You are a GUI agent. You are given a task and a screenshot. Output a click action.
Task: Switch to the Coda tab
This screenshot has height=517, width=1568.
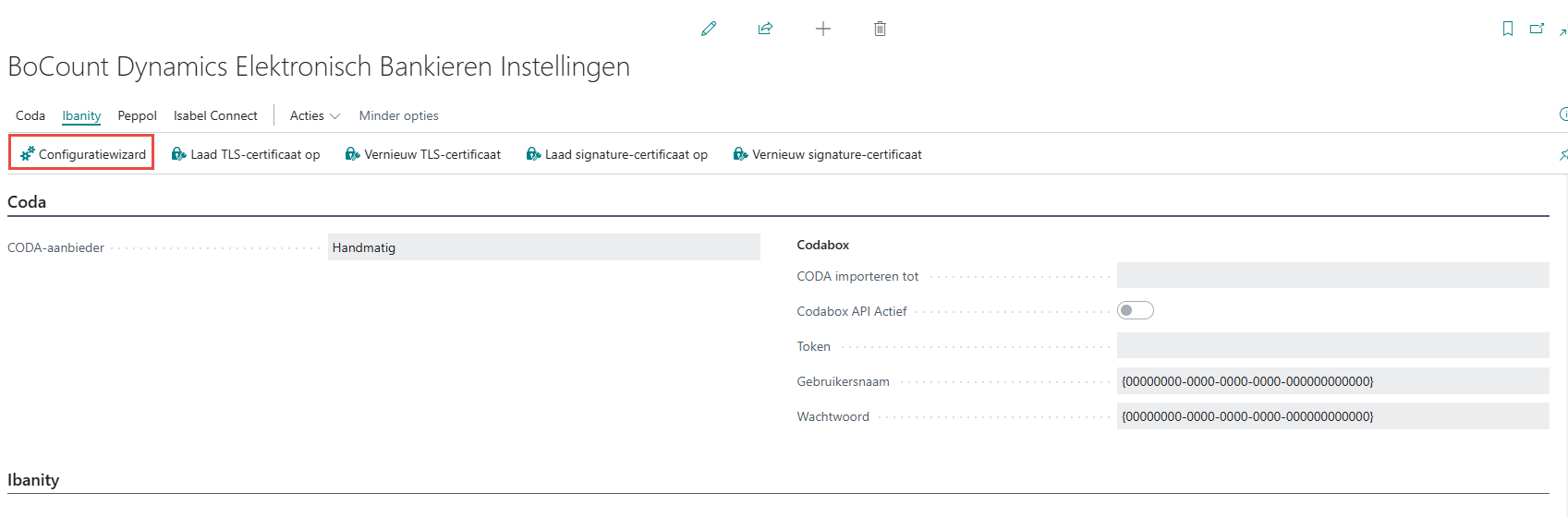point(30,115)
